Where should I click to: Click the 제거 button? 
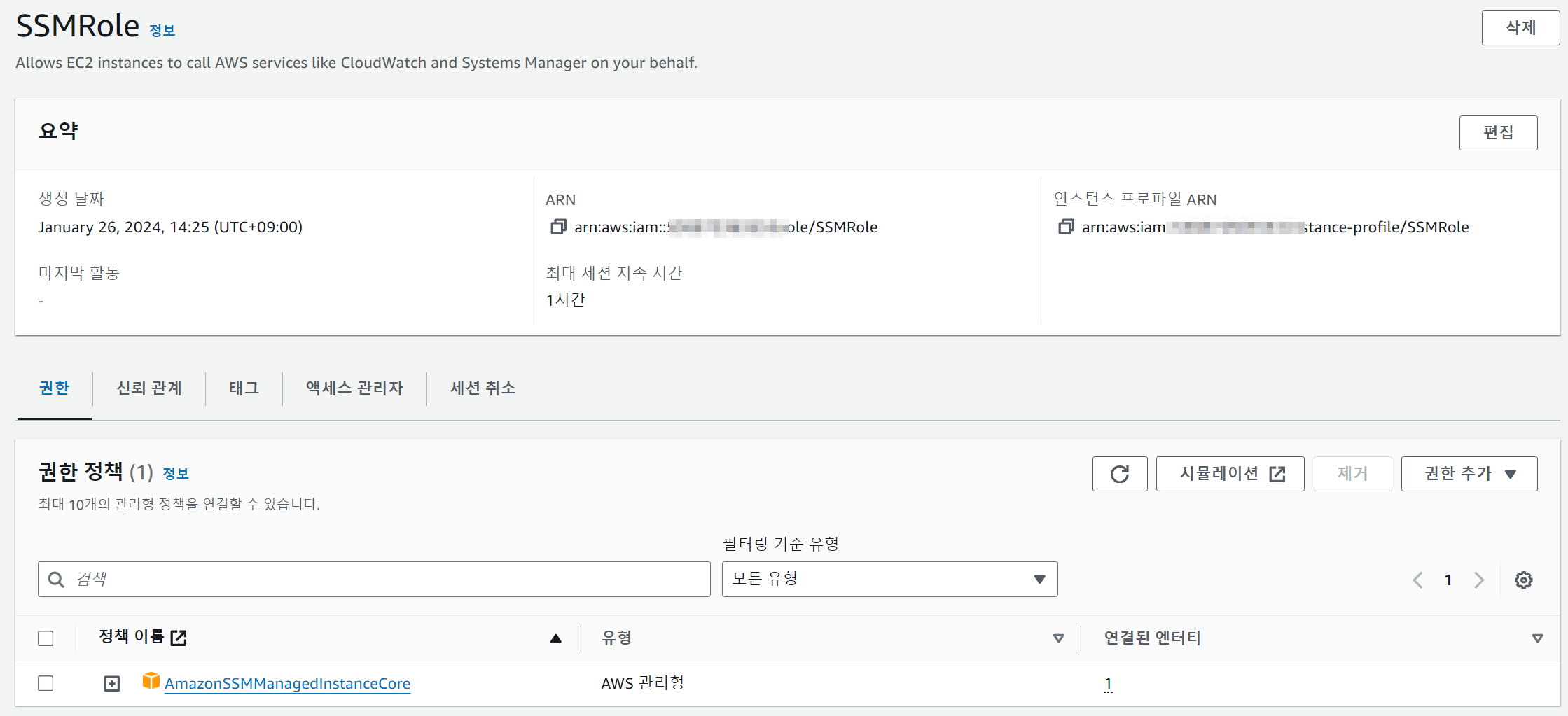[x=1352, y=474]
